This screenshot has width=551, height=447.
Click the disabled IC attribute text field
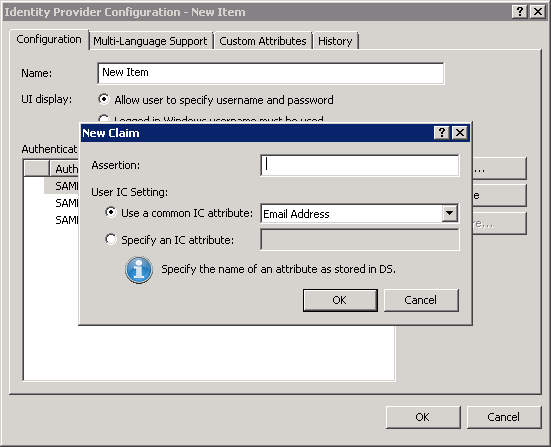pos(359,239)
